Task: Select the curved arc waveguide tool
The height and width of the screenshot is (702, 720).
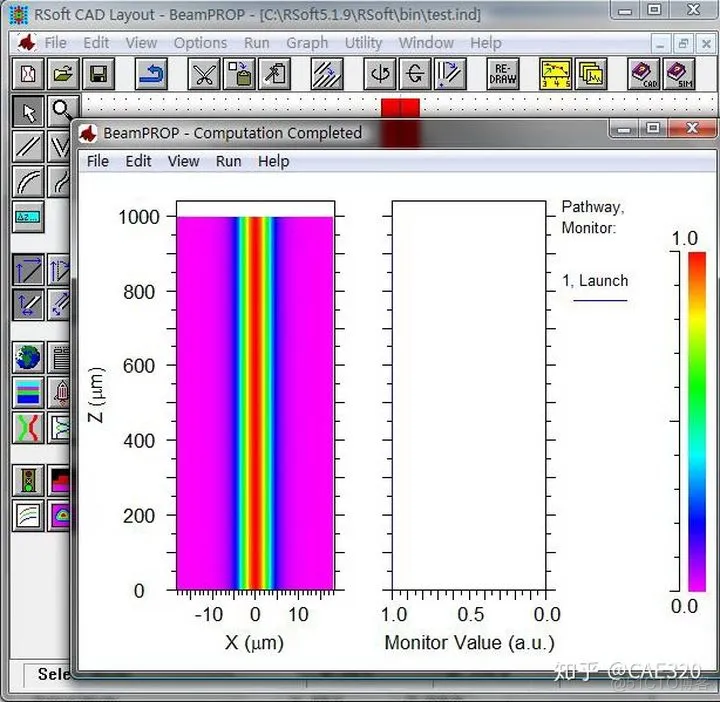Action: point(29,182)
